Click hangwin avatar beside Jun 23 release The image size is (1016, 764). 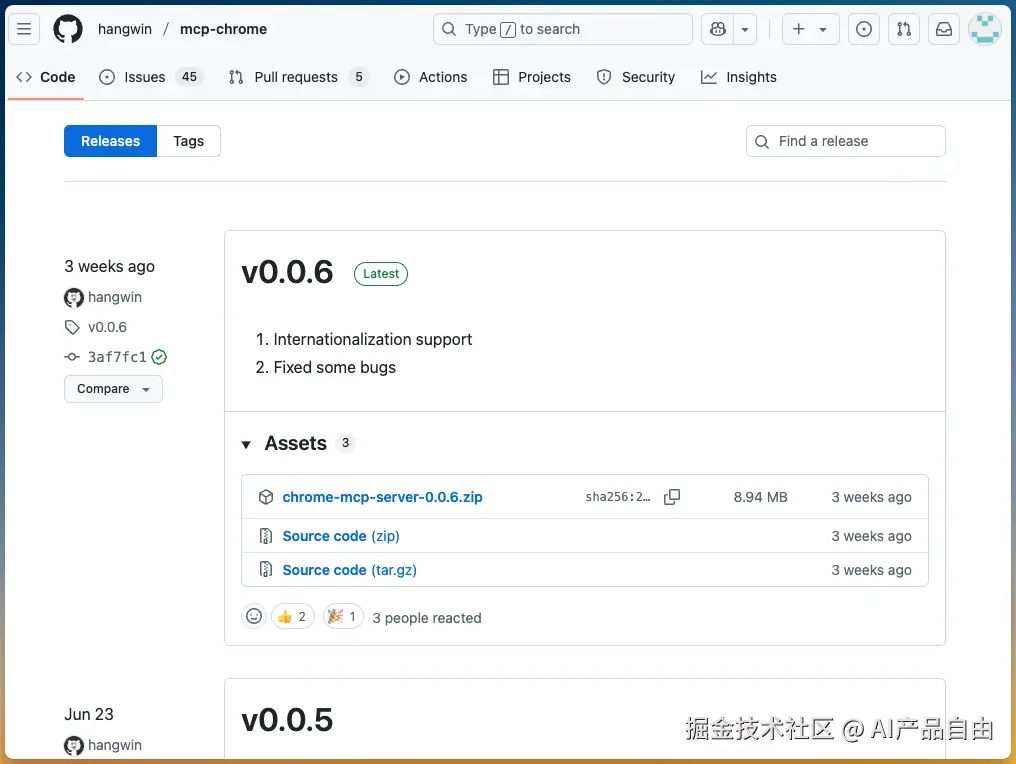74,746
